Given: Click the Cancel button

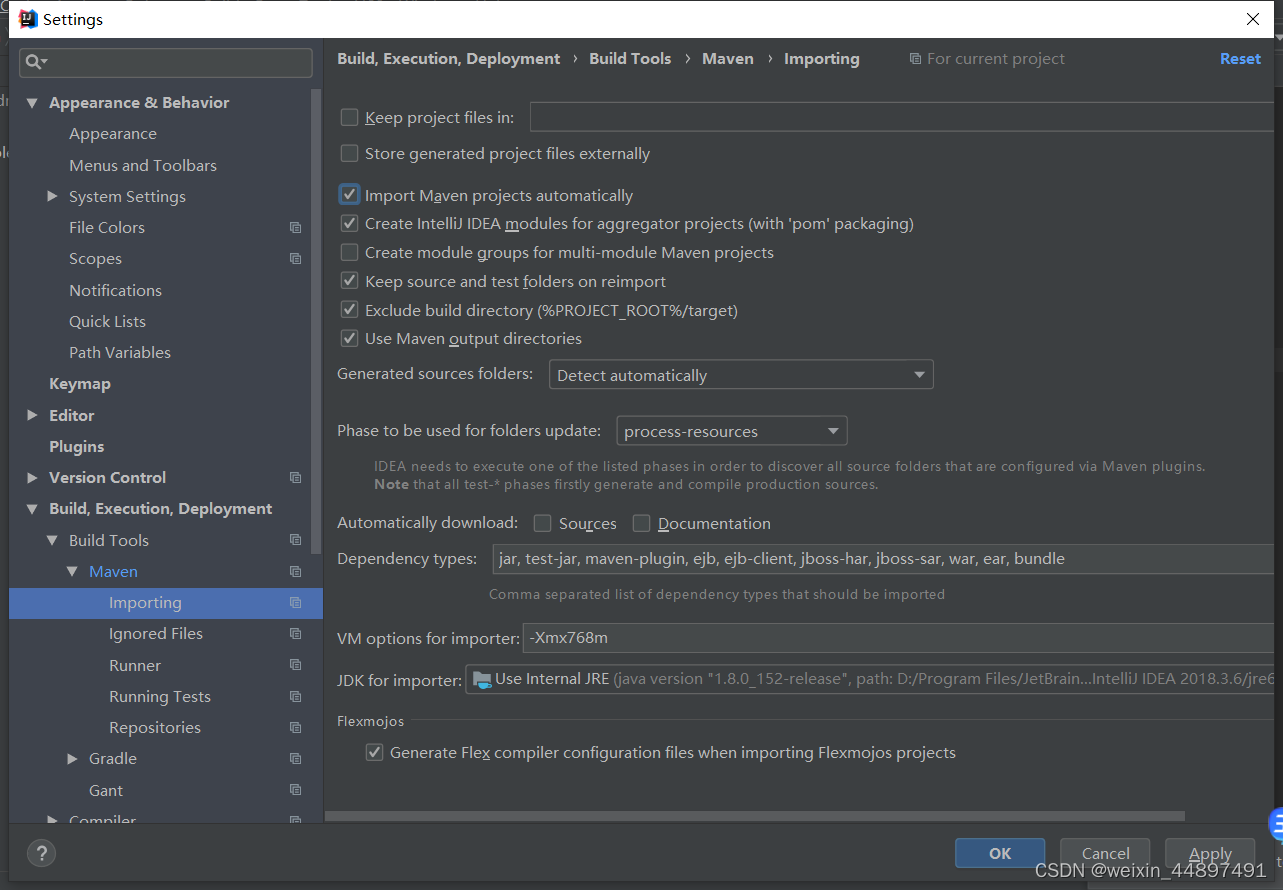Looking at the screenshot, I should [x=1105, y=853].
